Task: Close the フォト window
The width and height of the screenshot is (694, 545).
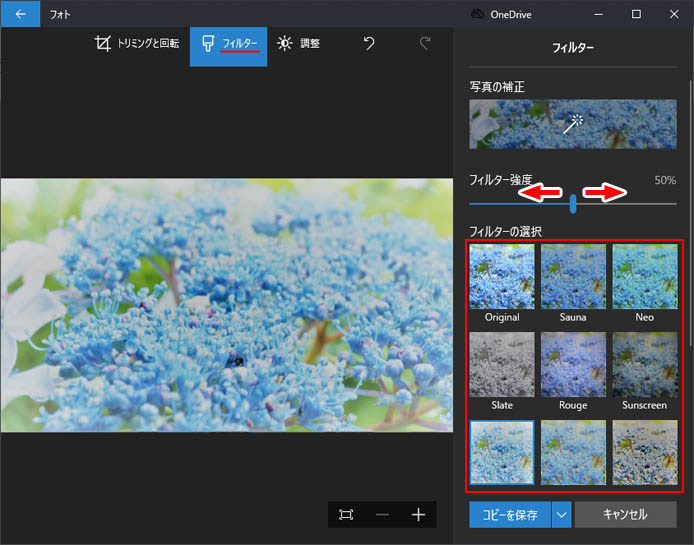Action: click(674, 14)
